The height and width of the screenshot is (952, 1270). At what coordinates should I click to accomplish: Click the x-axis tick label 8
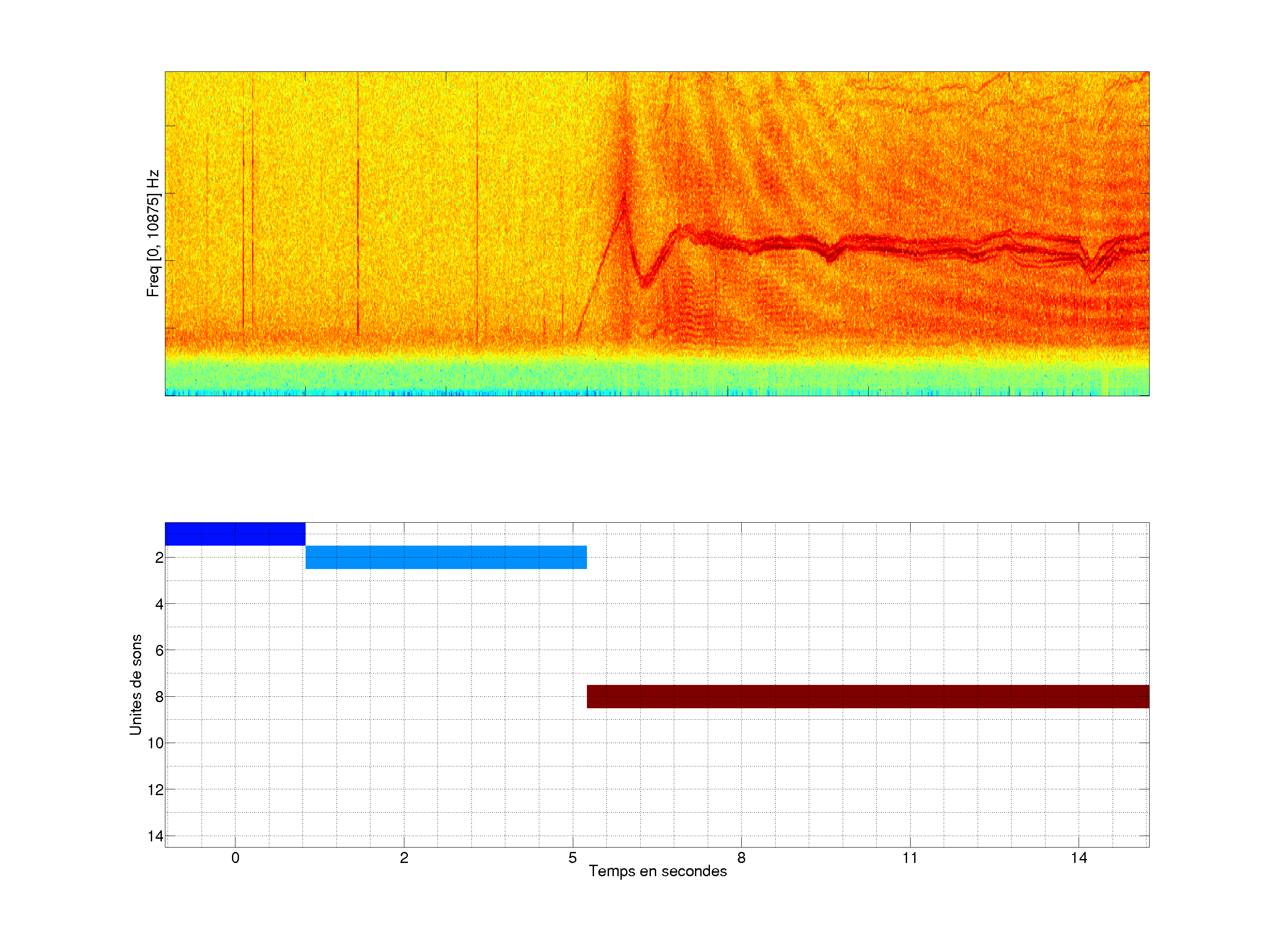pyautogui.click(x=741, y=858)
